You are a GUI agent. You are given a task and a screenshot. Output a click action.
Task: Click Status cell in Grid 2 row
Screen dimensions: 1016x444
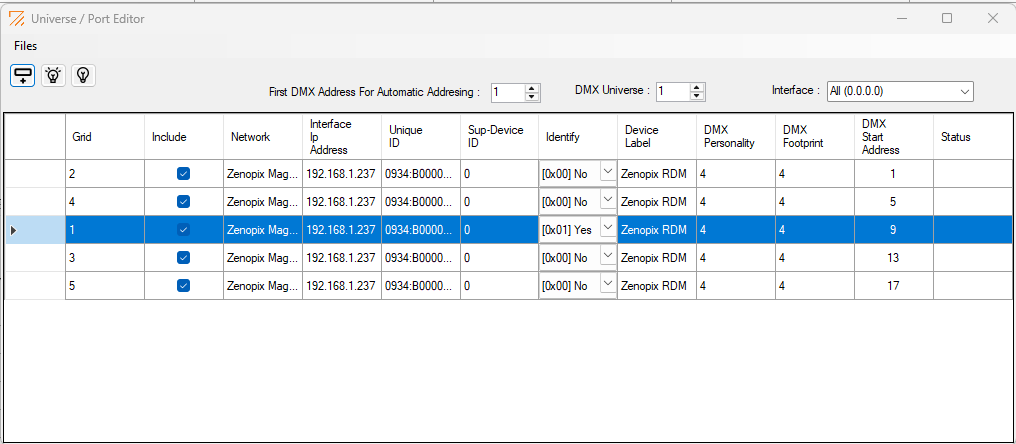tap(973, 174)
